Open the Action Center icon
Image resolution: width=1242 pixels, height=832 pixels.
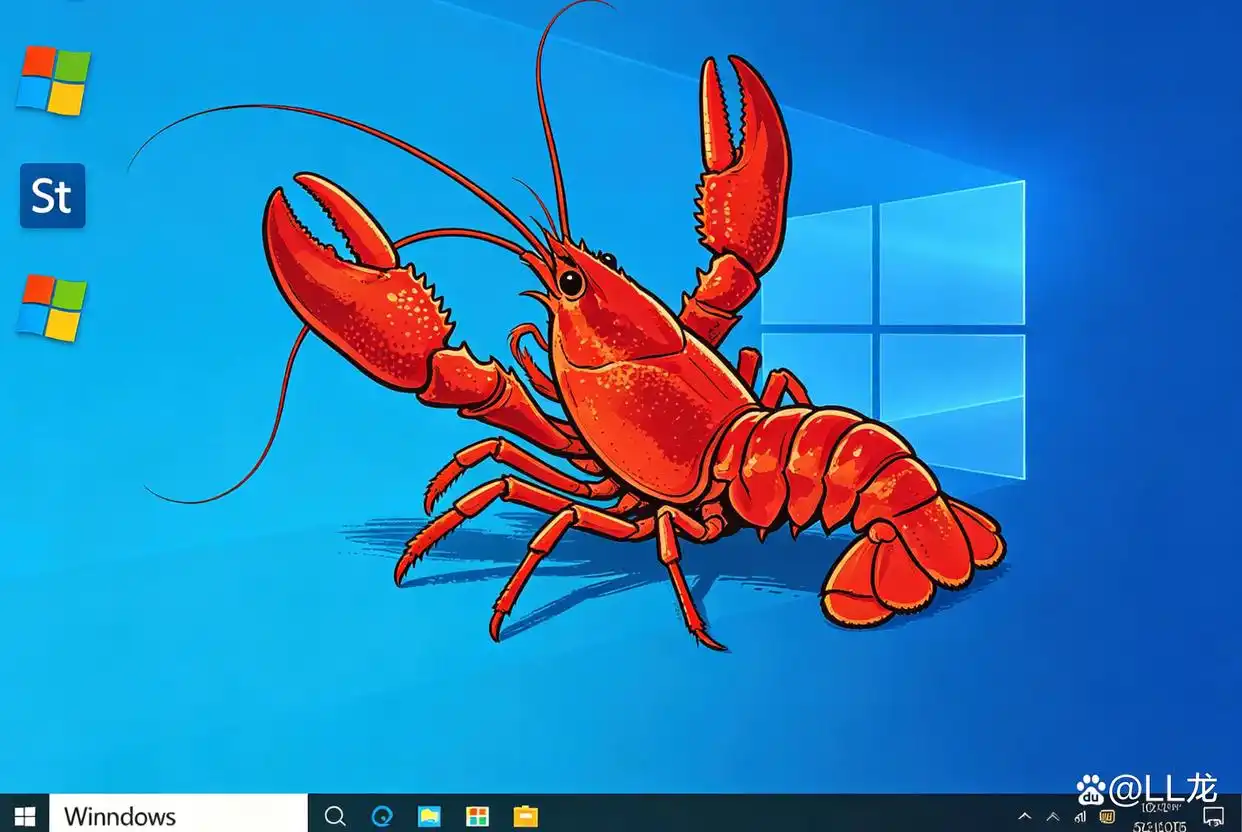coord(1213,816)
